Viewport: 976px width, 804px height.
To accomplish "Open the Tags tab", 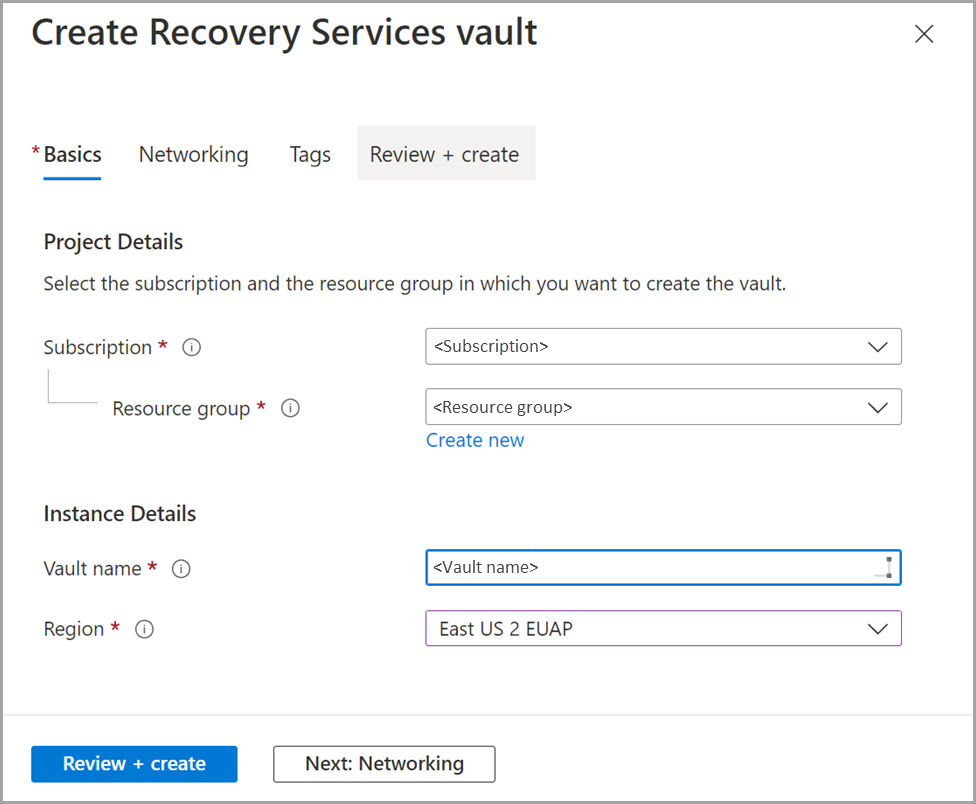I will [309, 154].
